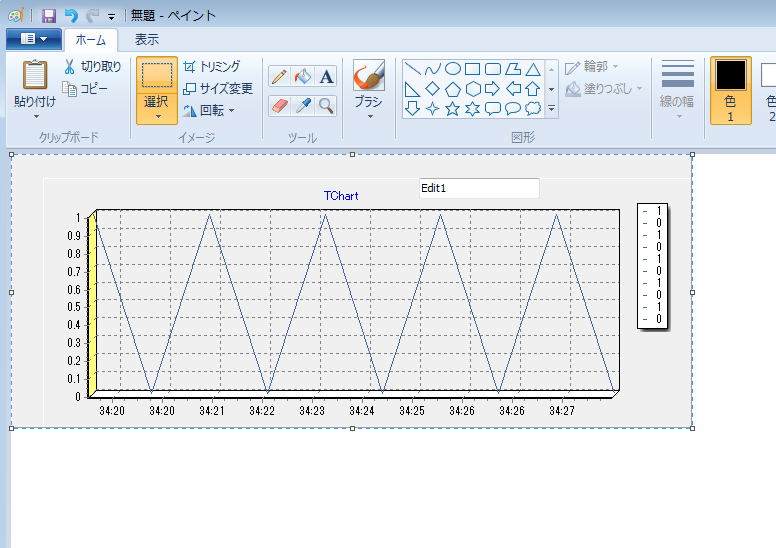Image resolution: width=776 pixels, height=548 pixels.
Task: Click トリミング crop button
Action: click(x=212, y=66)
